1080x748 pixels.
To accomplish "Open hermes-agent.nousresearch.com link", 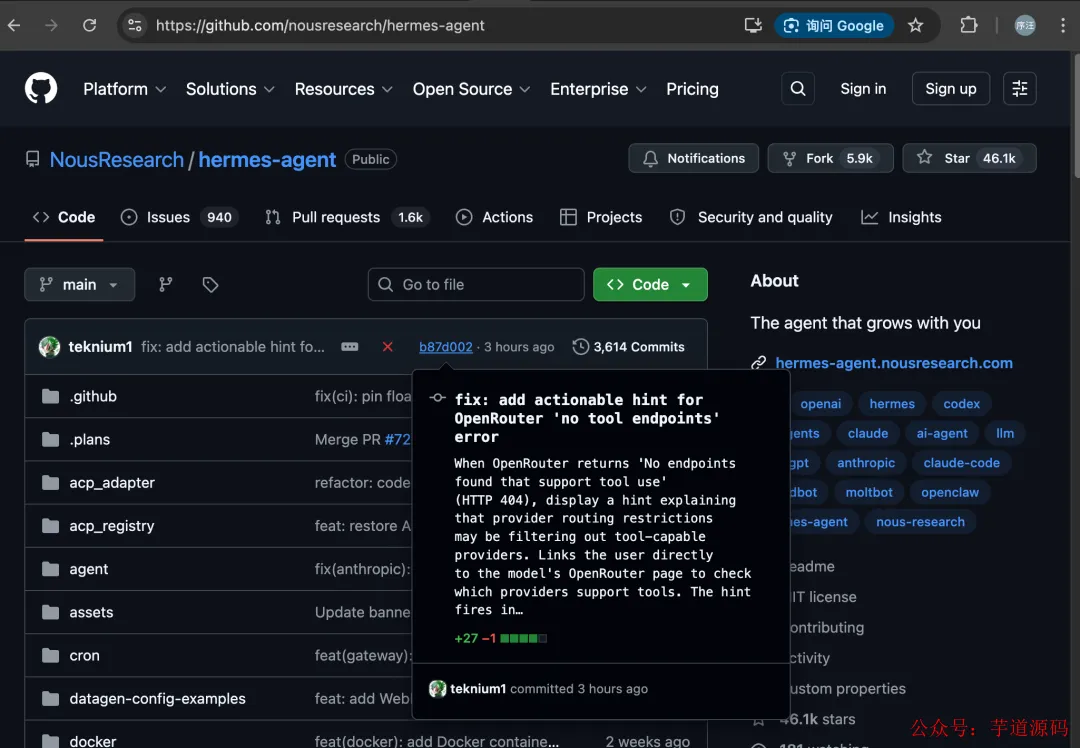I will 894,363.
